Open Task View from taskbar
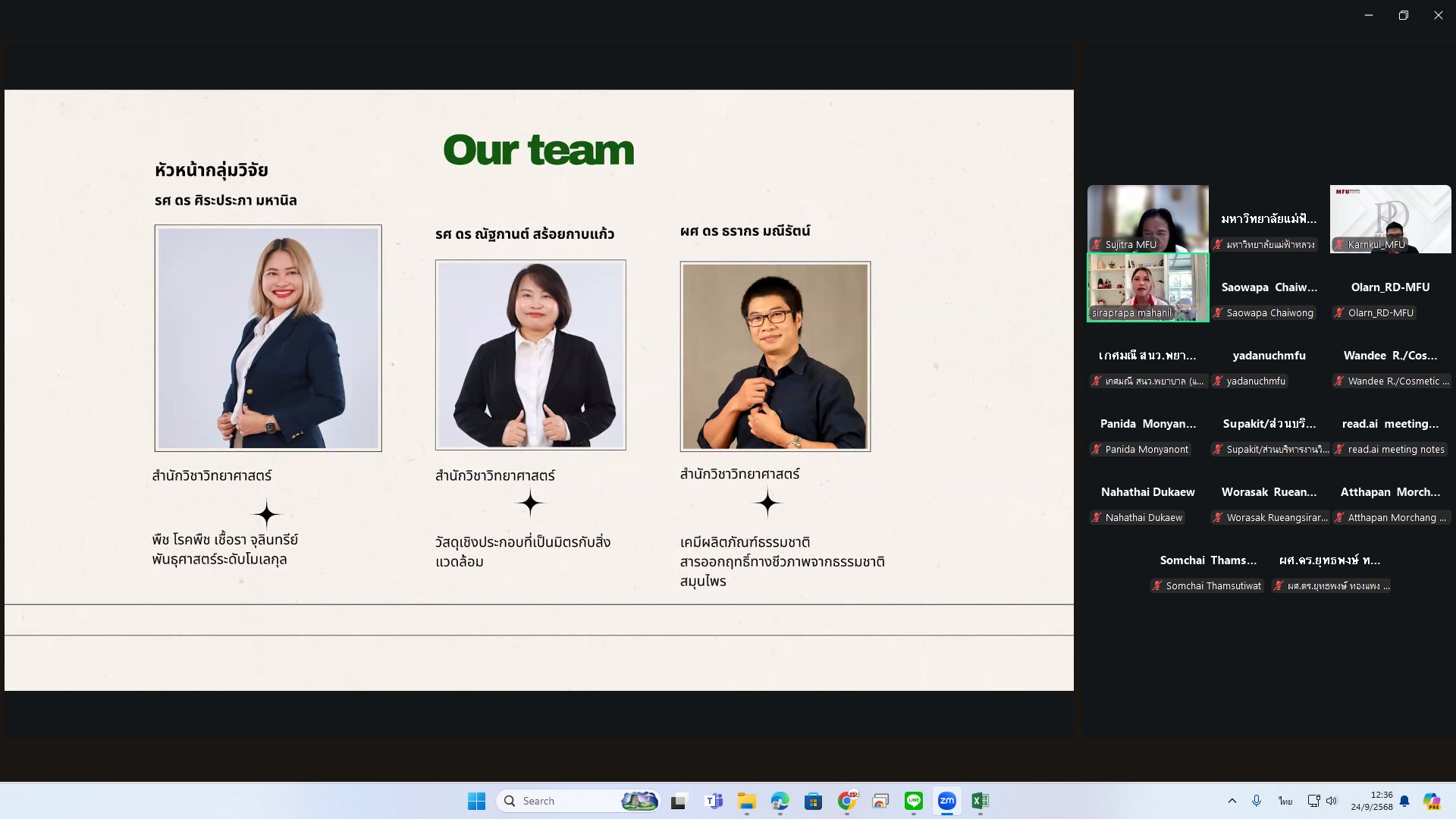This screenshot has width=1456, height=819. pos(679,801)
